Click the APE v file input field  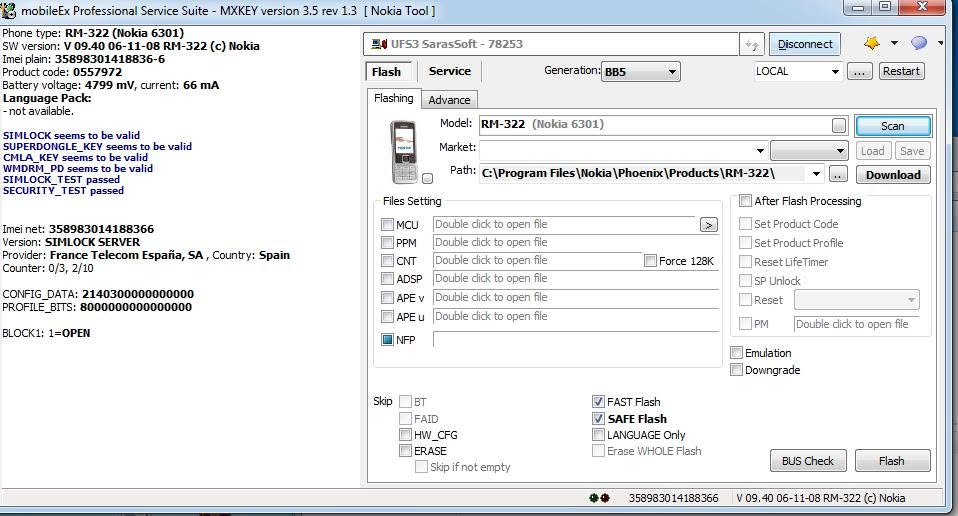pos(576,297)
